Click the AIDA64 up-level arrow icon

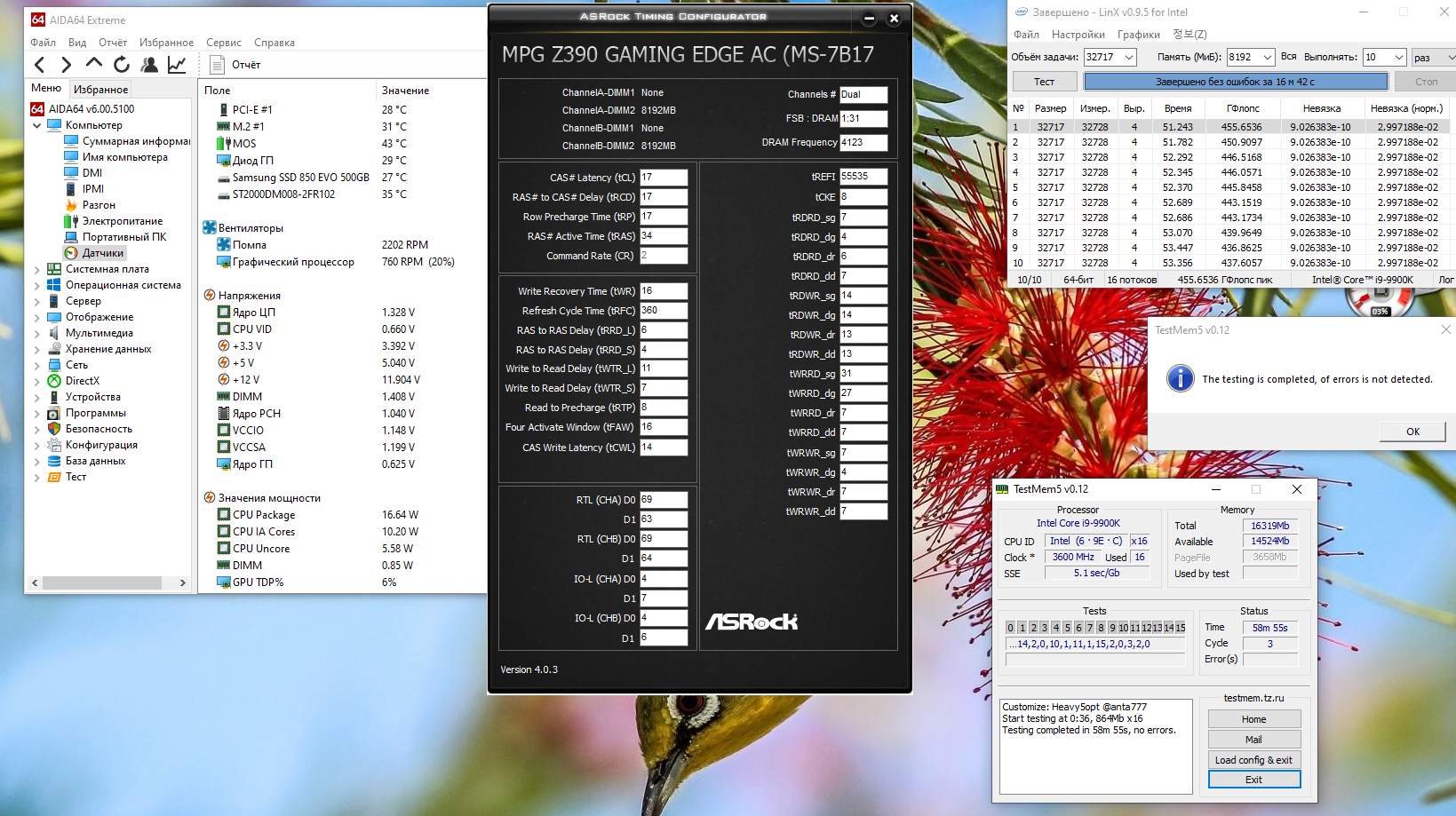tap(93, 64)
